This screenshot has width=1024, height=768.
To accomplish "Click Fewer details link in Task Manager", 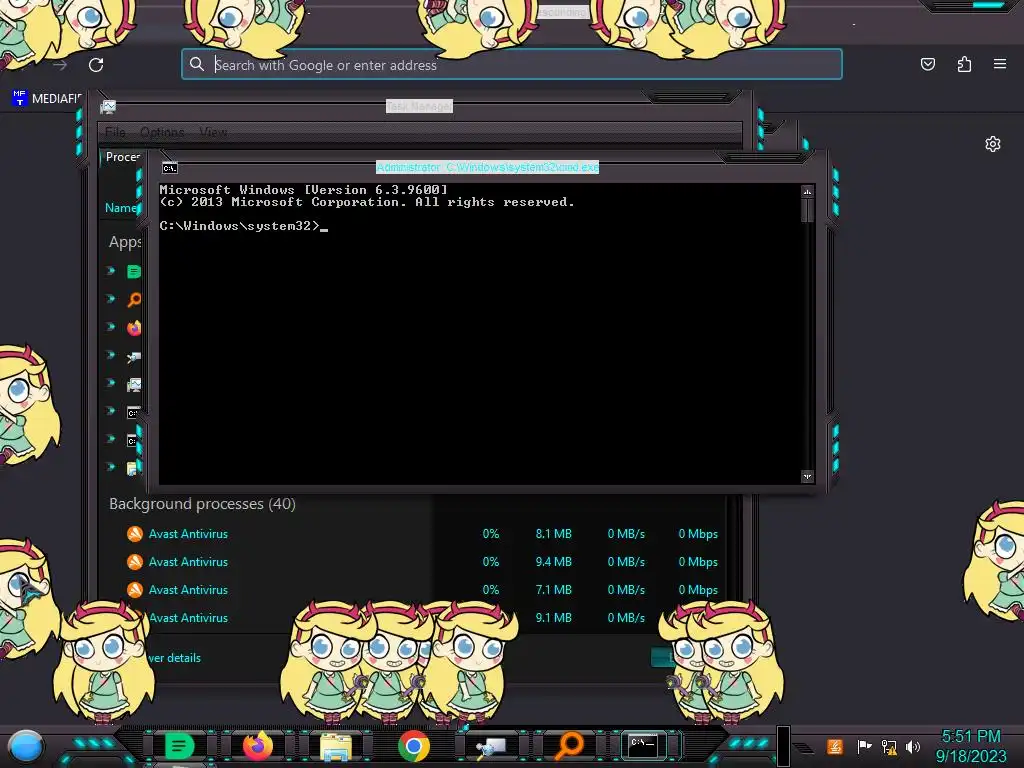I will [x=174, y=658].
